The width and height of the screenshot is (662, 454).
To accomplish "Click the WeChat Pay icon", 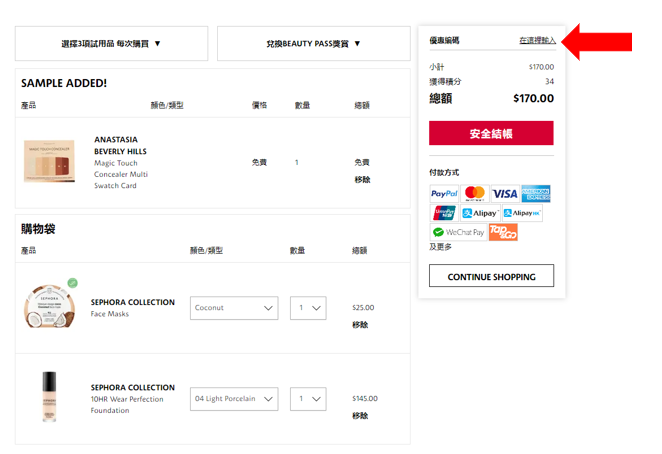I will (x=459, y=232).
